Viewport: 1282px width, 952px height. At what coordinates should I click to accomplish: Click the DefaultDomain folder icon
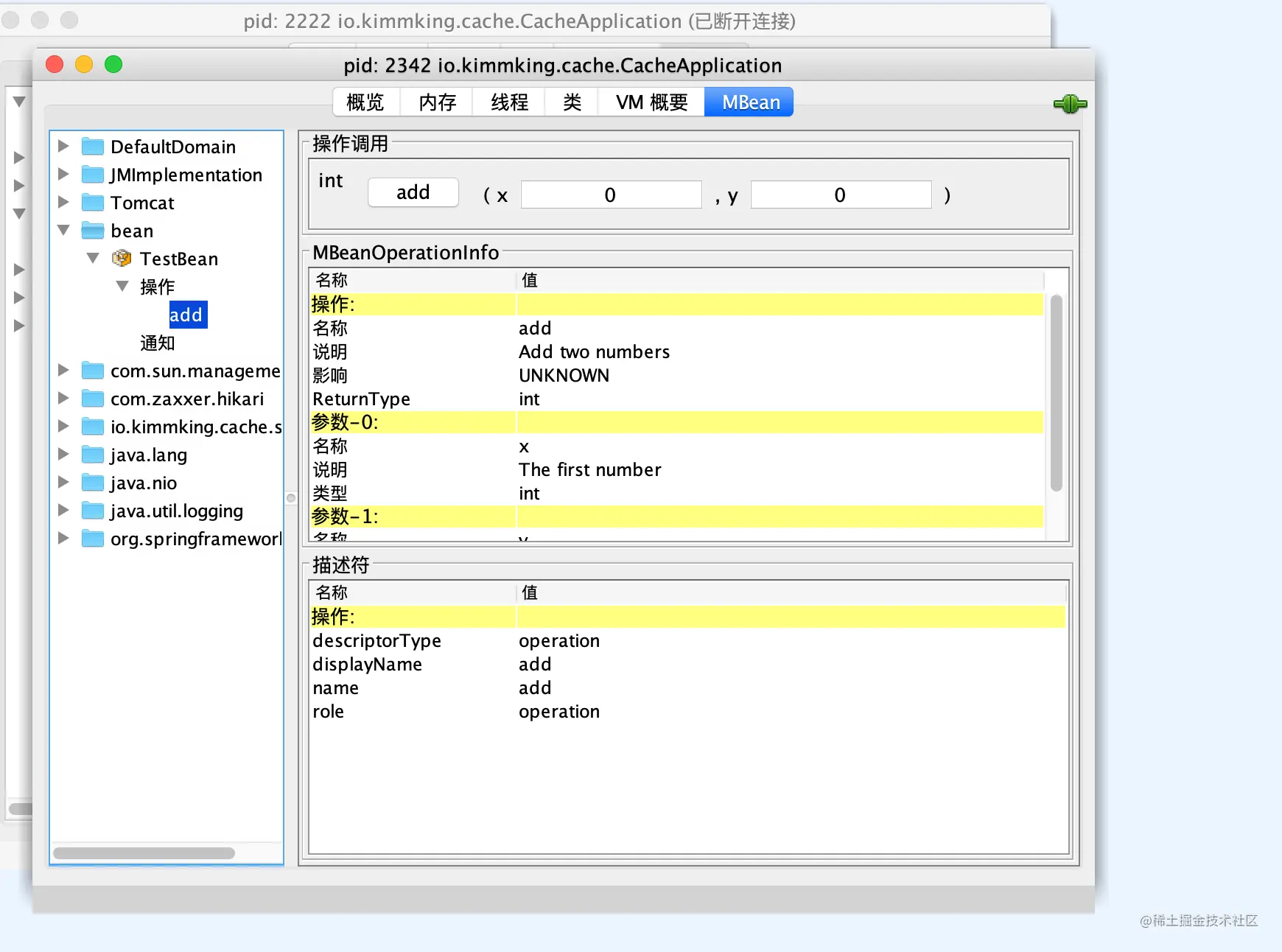coord(92,147)
